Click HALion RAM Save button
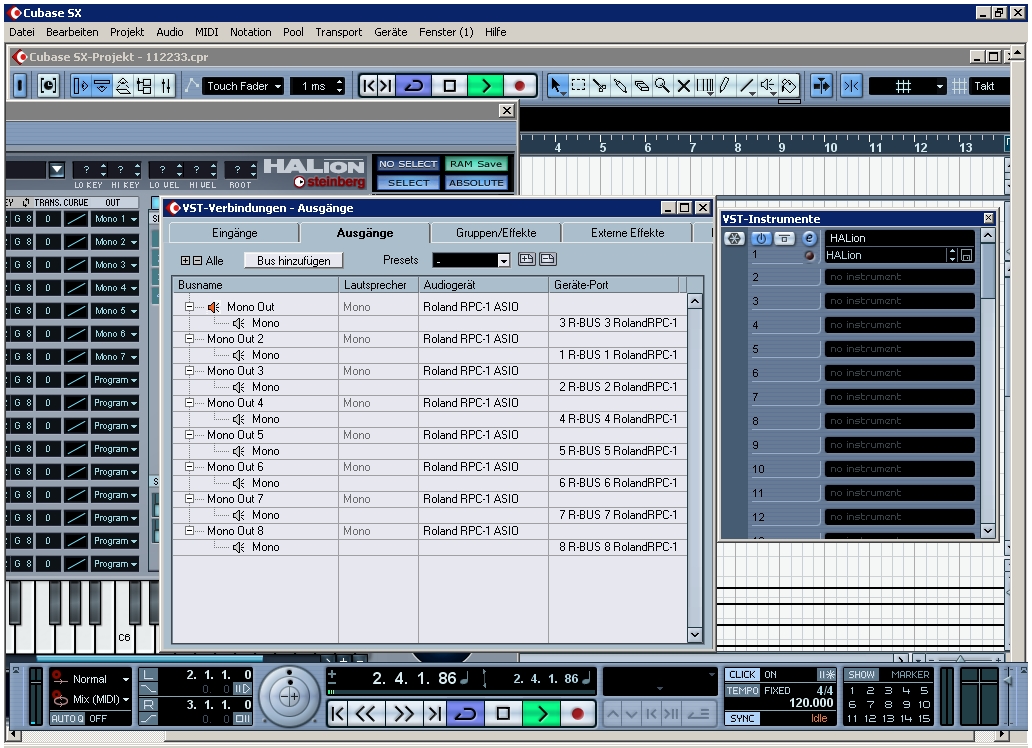 click(x=476, y=164)
